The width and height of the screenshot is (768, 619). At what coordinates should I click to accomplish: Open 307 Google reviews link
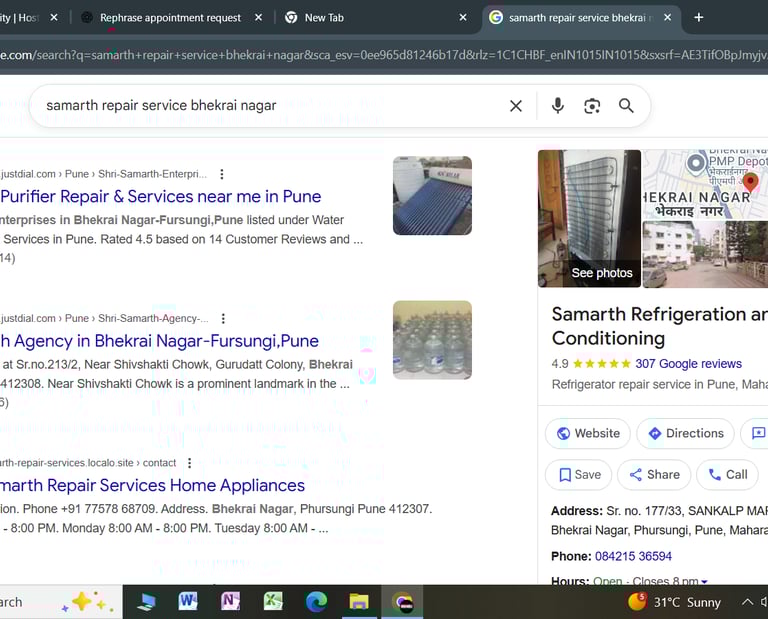688,364
